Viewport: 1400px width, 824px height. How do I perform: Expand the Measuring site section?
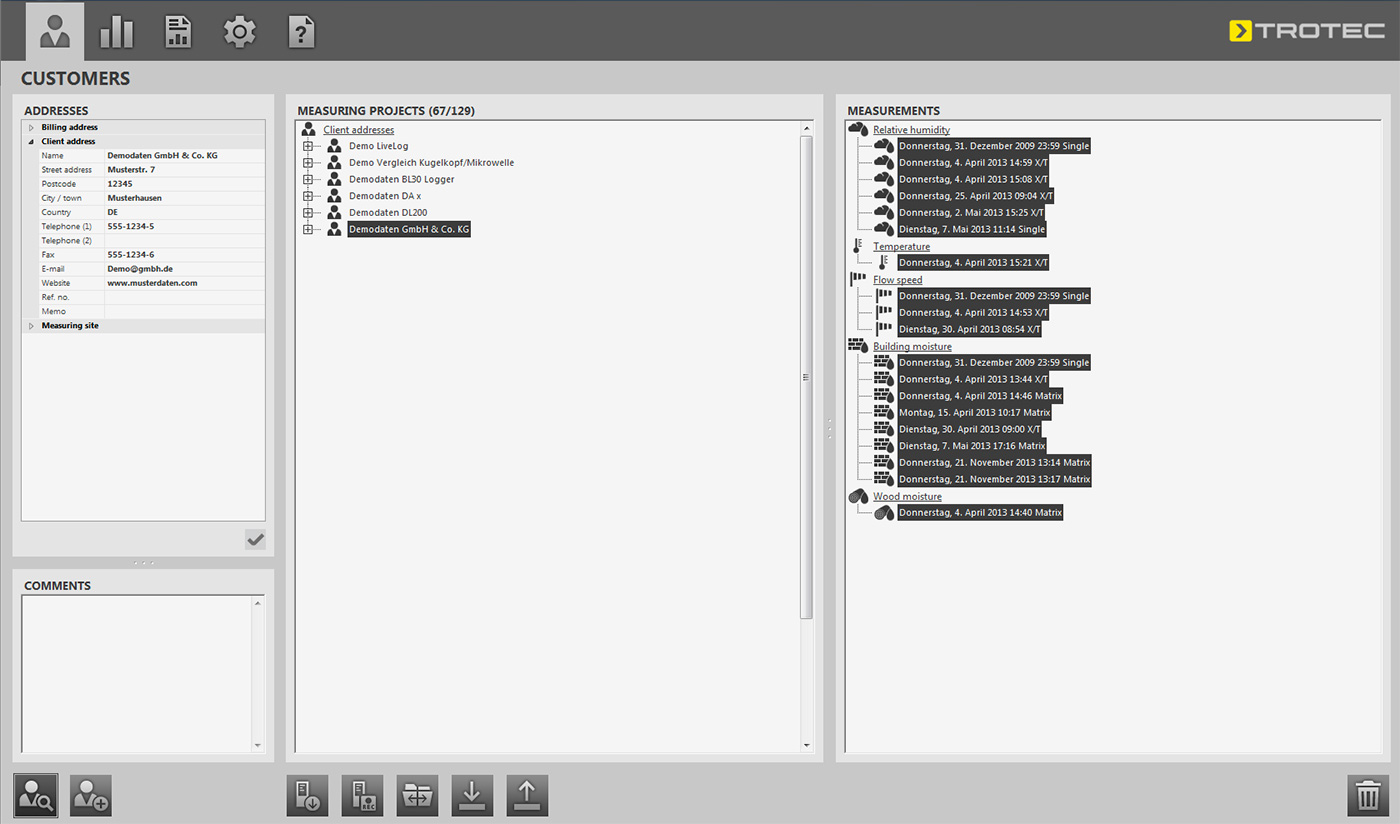tap(31, 326)
